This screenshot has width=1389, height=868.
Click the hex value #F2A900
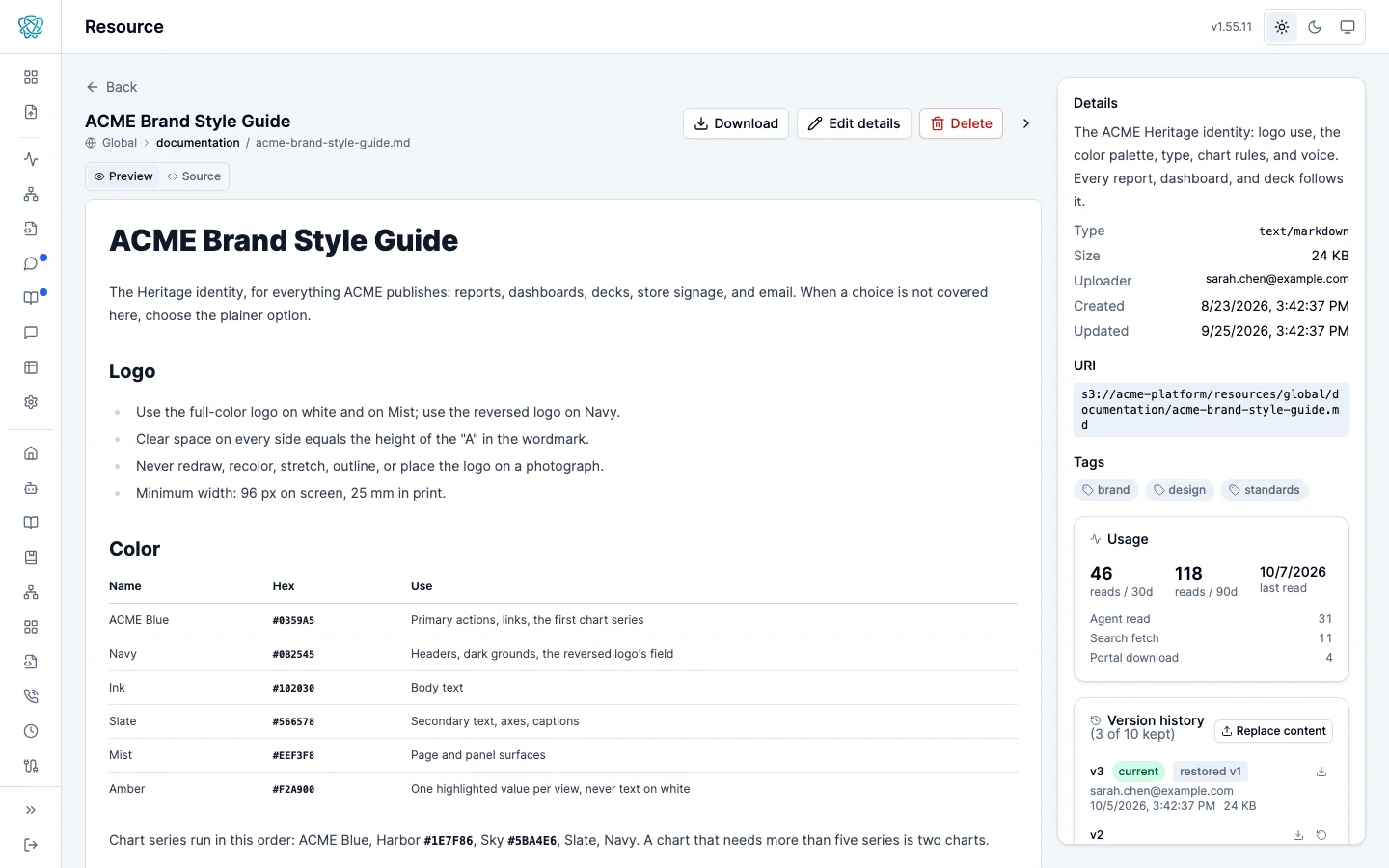click(293, 790)
